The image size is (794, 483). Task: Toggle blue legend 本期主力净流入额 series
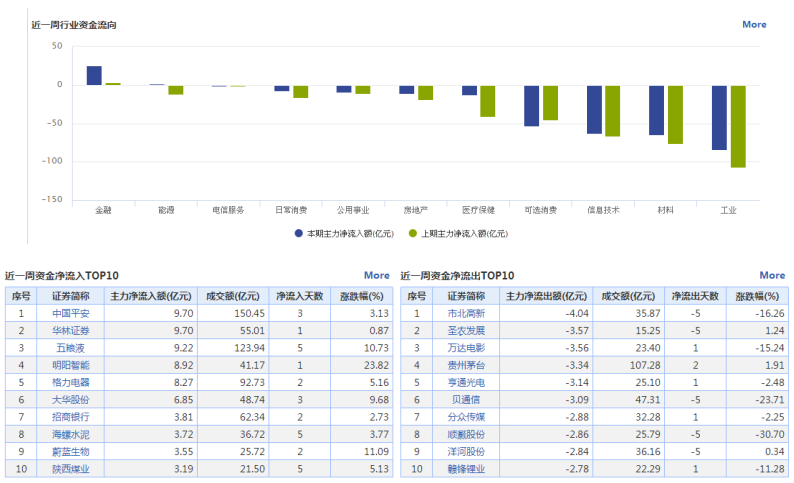(x=344, y=233)
